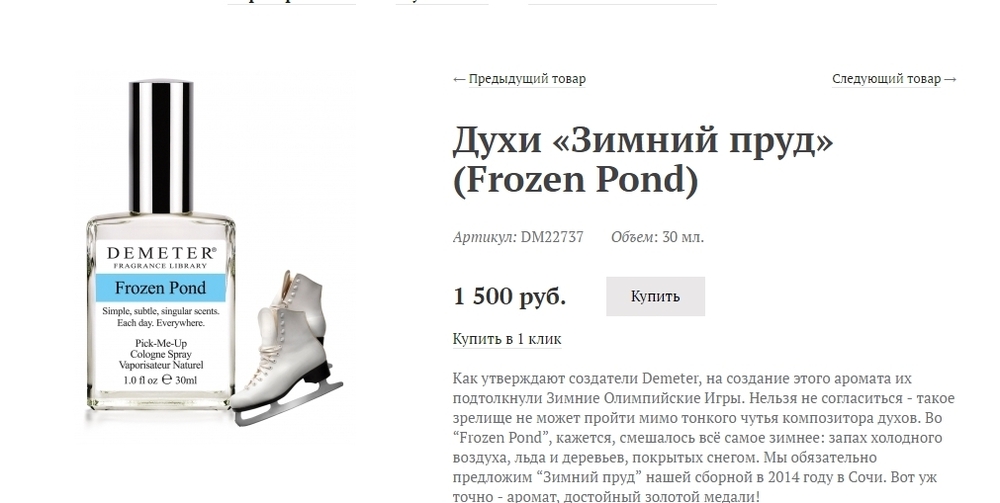
Task: Select Купить в 1 клик link
Action: point(507,339)
